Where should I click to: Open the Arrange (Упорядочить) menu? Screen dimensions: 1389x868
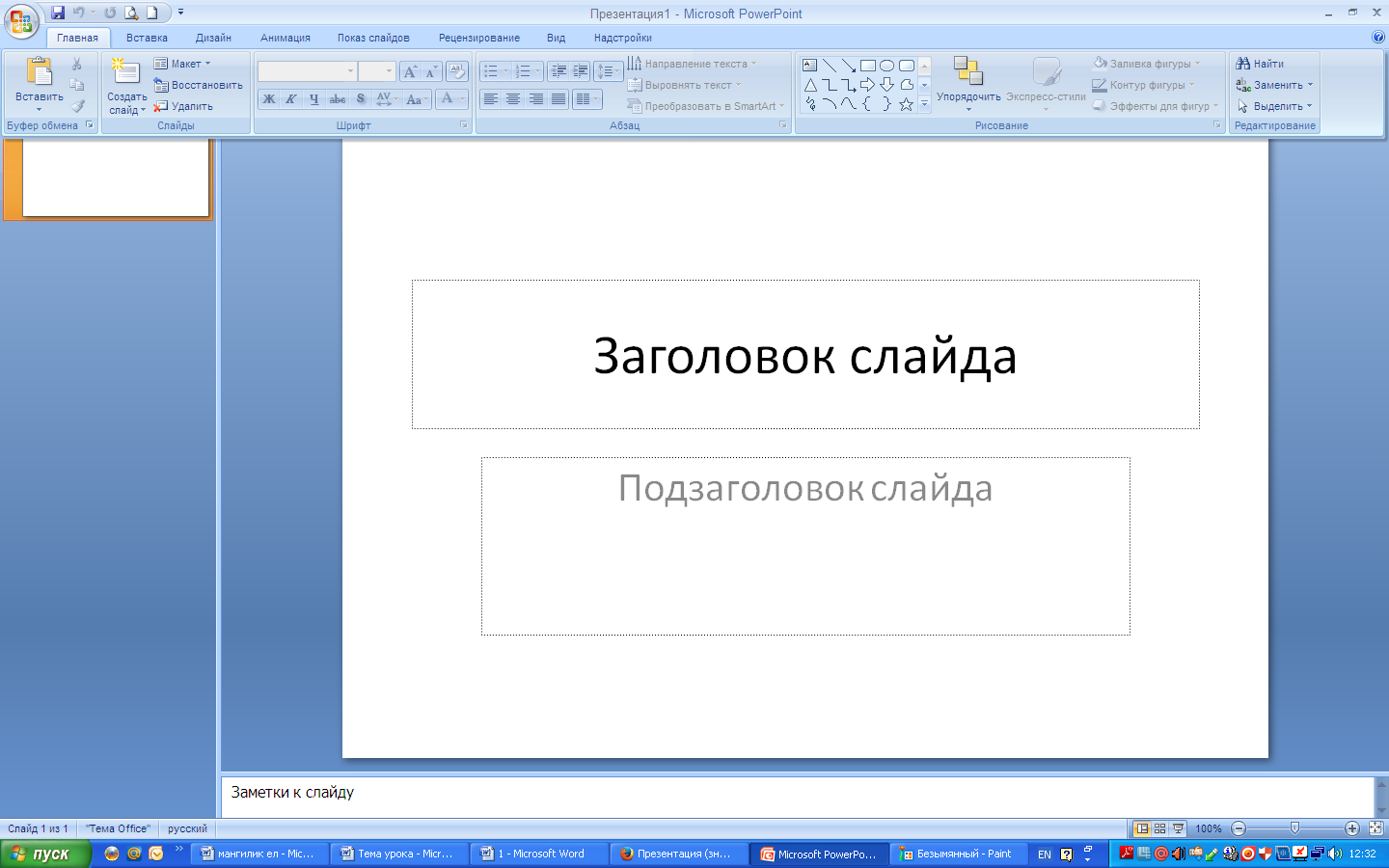968,83
